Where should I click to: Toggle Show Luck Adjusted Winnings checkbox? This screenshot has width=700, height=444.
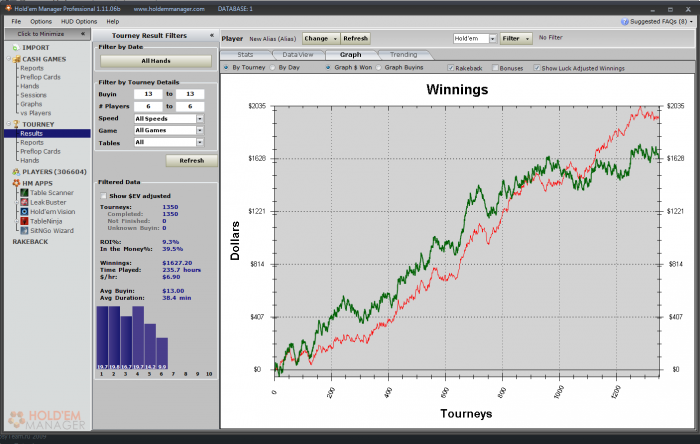coord(537,68)
